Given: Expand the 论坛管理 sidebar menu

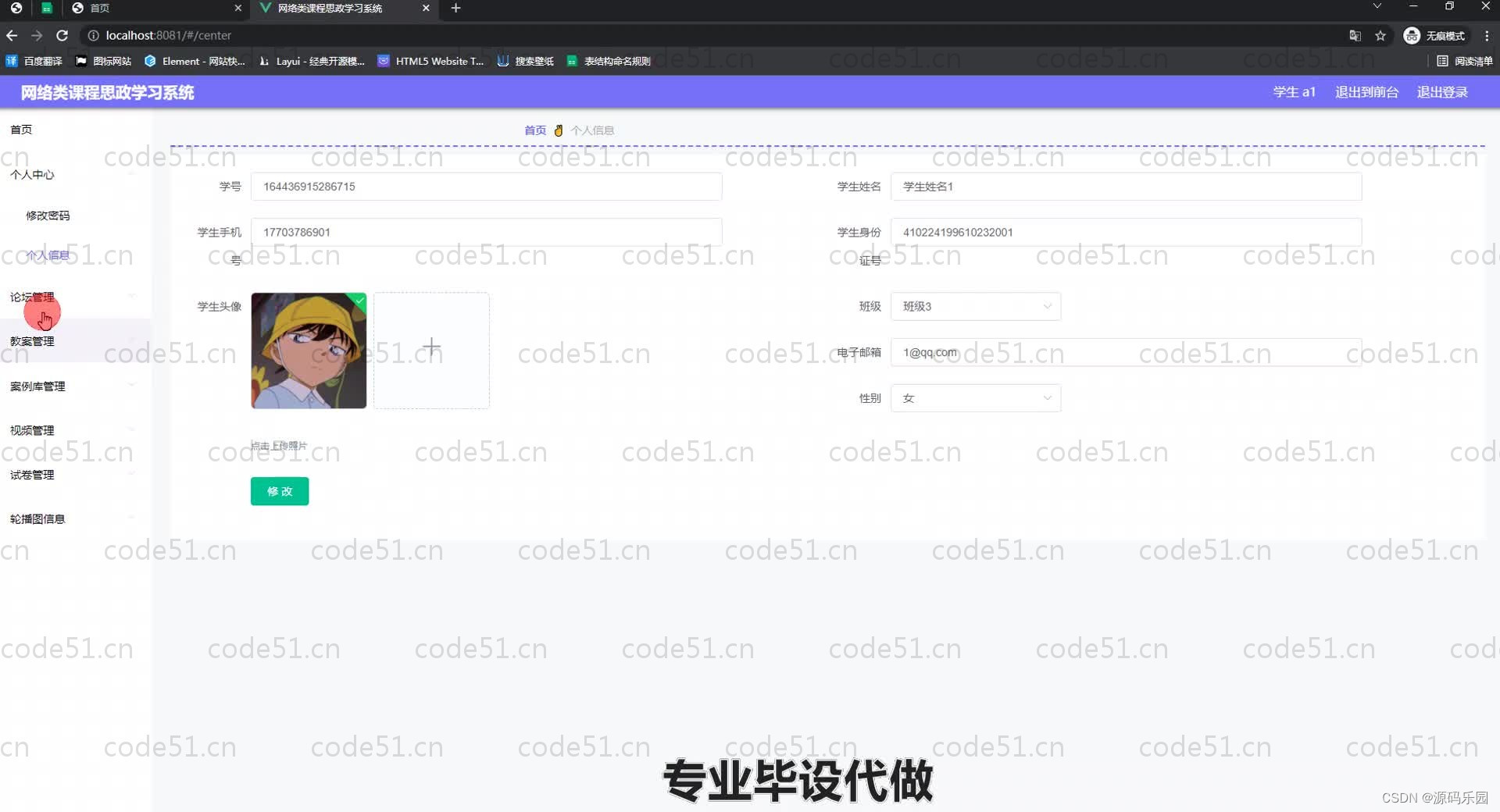Looking at the screenshot, I should 32,297.
